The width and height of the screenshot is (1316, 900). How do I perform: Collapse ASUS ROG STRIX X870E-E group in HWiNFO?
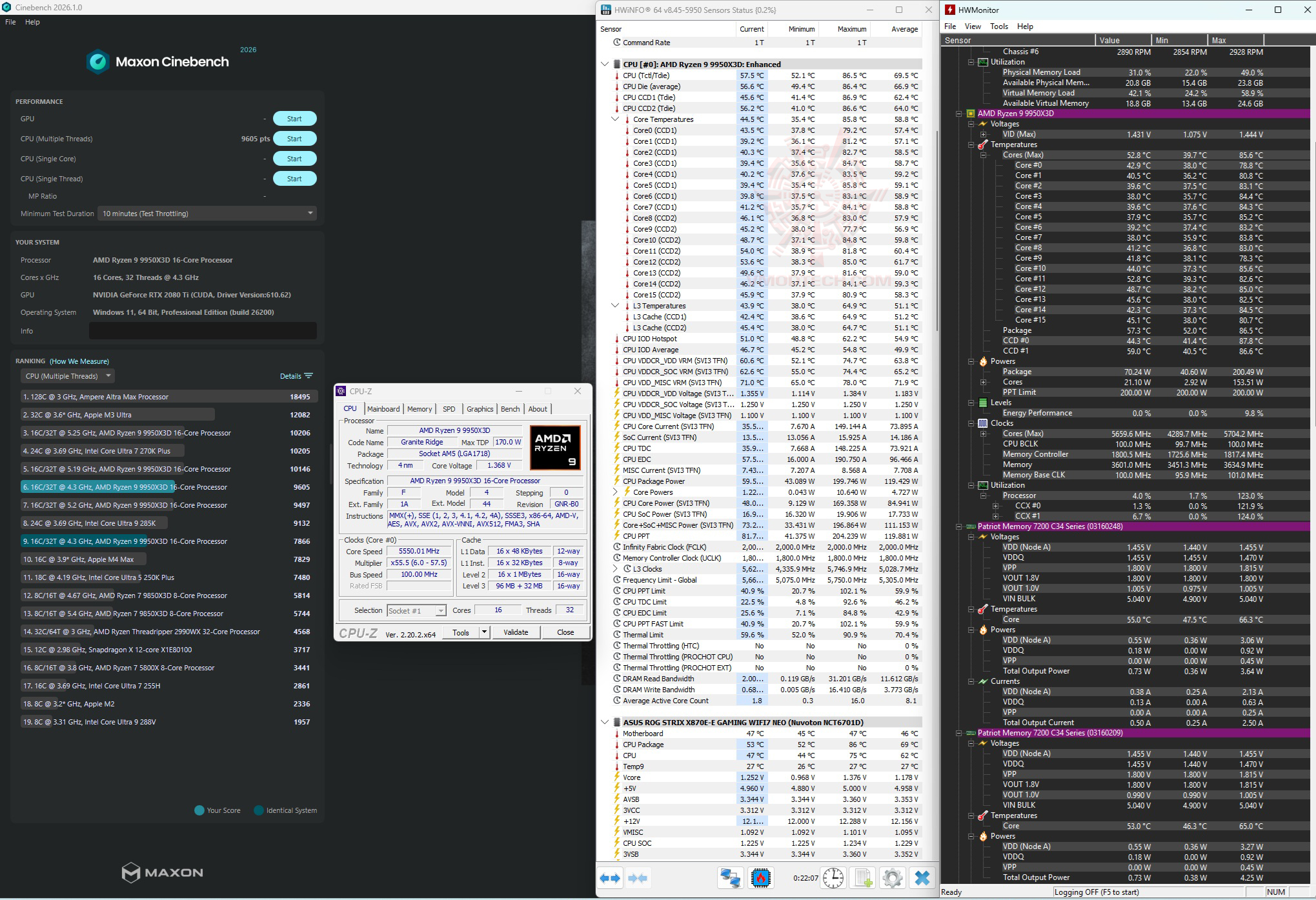coord(605,723)
